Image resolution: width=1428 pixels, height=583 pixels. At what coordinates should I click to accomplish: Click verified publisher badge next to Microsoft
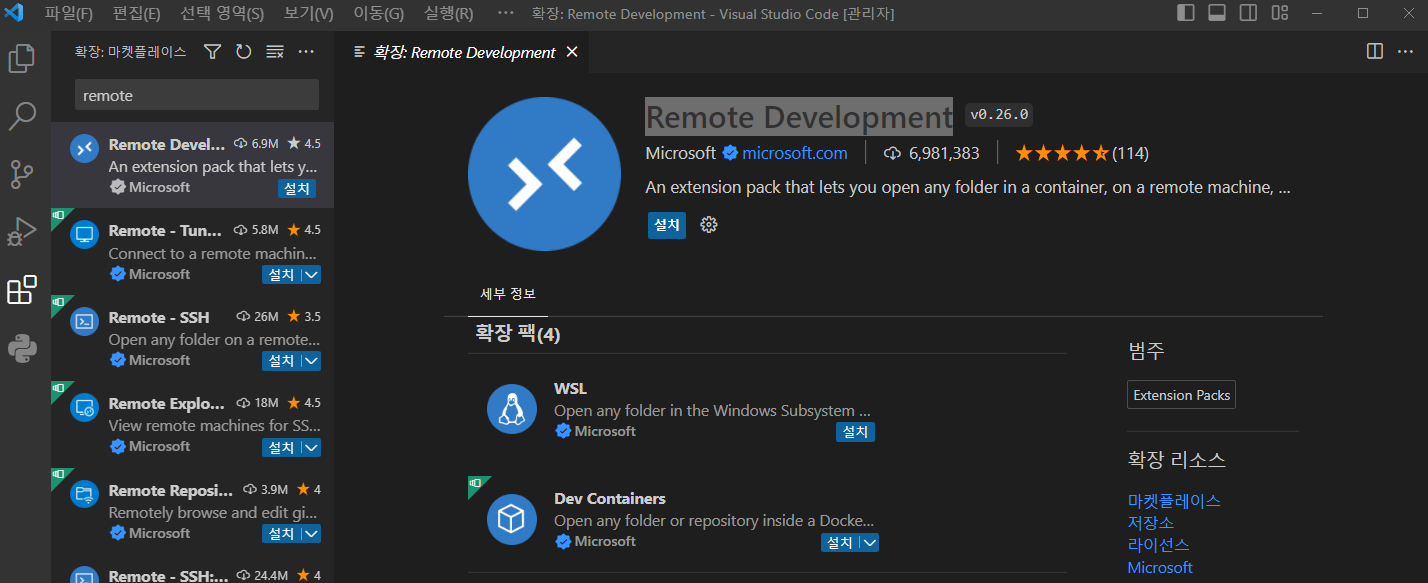coord(730,153)
